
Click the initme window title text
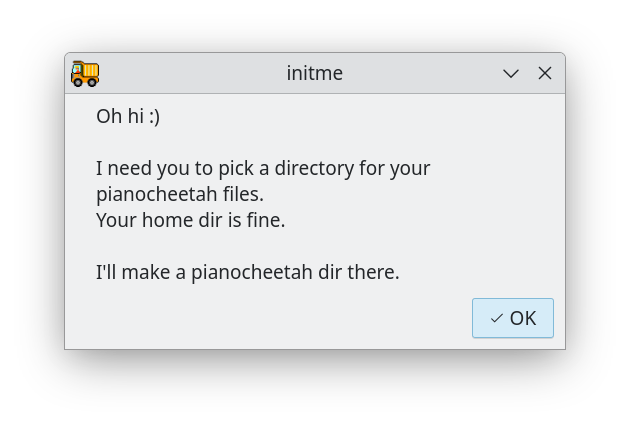(314, 73)
